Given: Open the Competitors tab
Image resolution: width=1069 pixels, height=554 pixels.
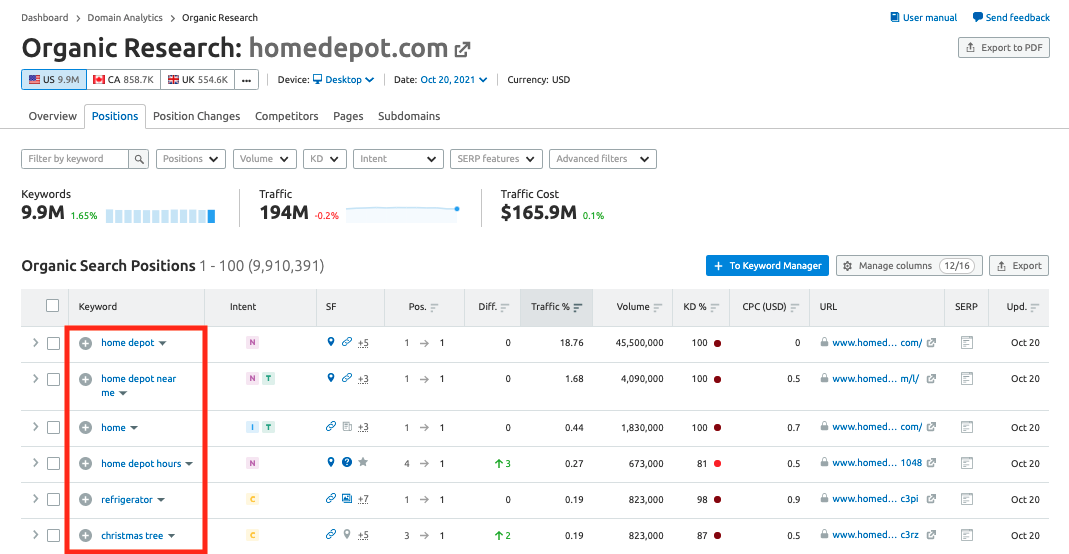Looking at the screenshot, I should [x=286, y=116].
